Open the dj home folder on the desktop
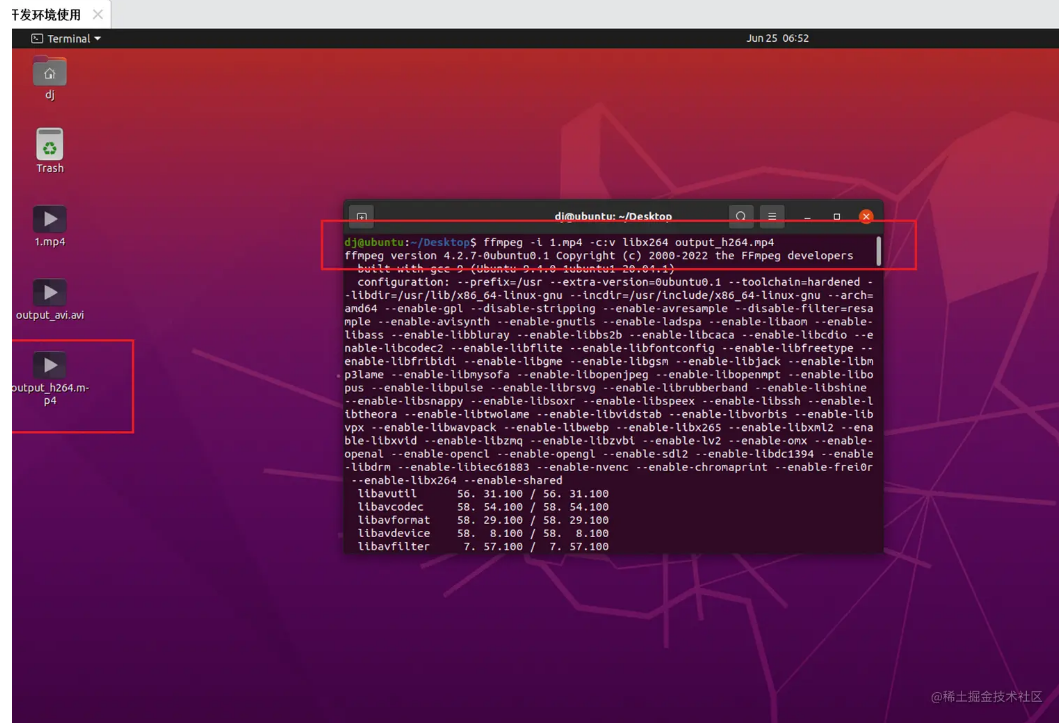Image resolution: width=1059 pixels, height=723 pixels. 49,72
